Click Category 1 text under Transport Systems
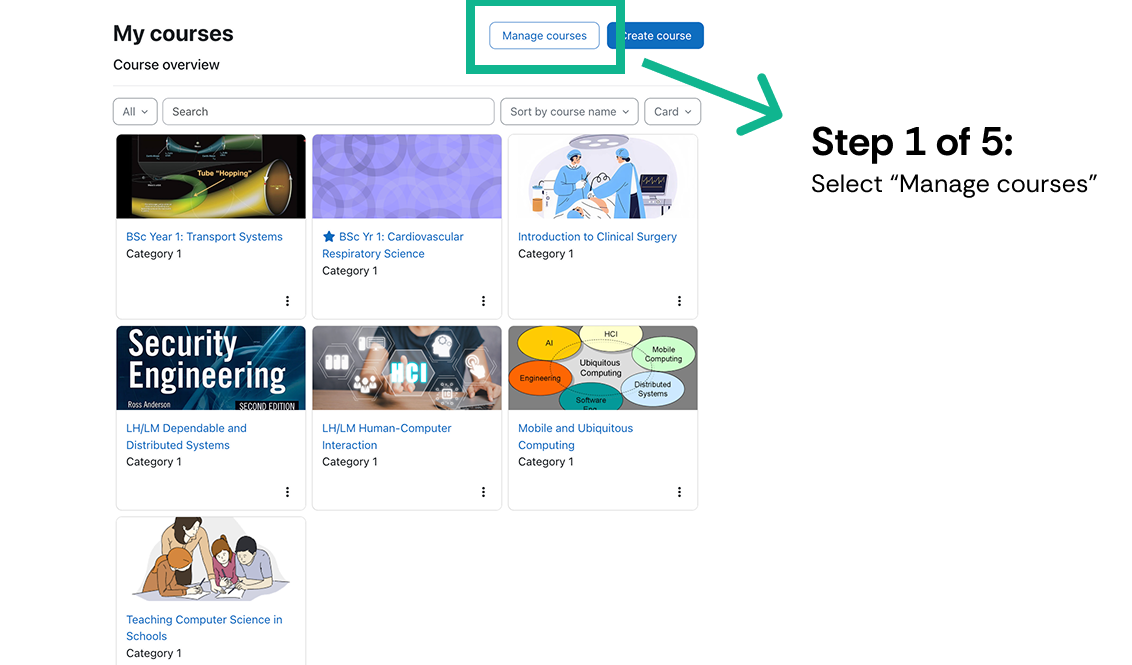The image size is (1132, 665). click(x=154, y=254)
